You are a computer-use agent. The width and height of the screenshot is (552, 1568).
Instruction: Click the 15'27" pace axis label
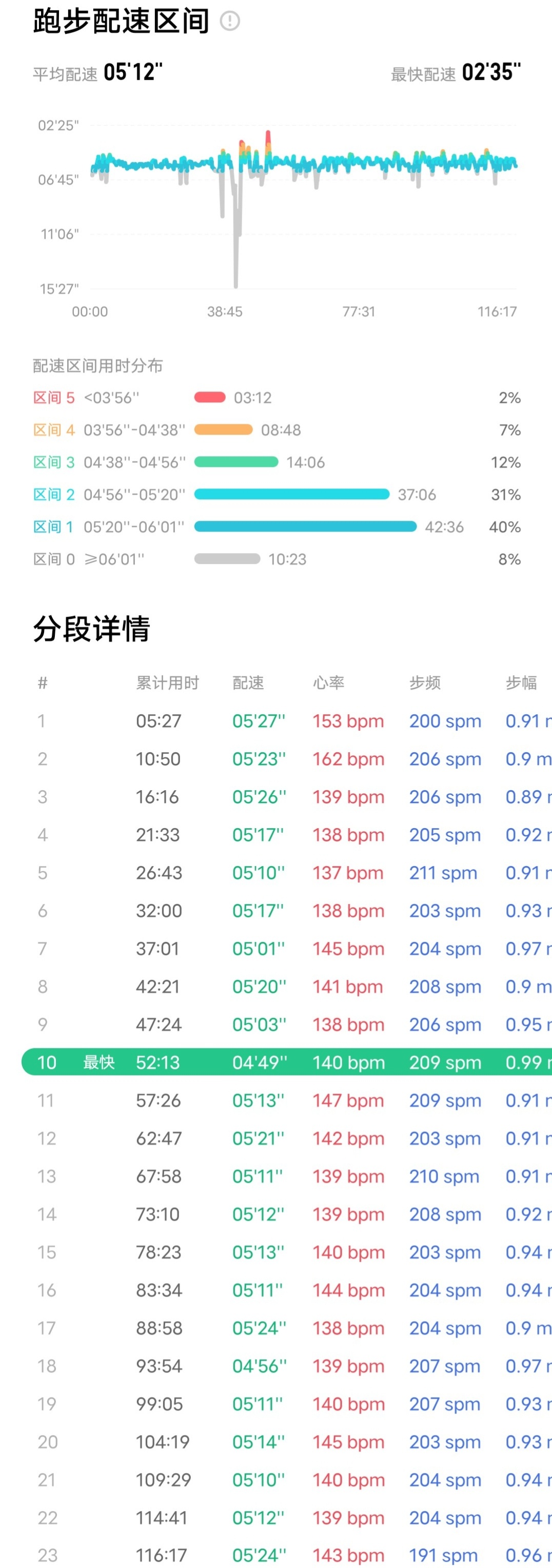59,288
